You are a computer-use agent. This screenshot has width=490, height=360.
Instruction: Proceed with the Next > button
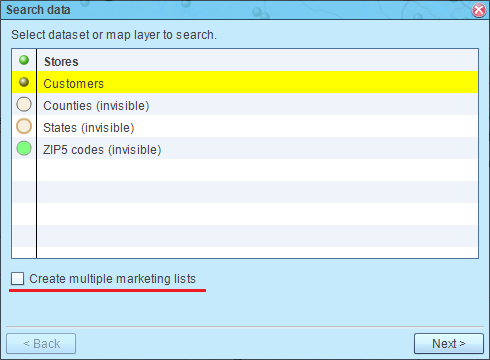tap(449, 343)
